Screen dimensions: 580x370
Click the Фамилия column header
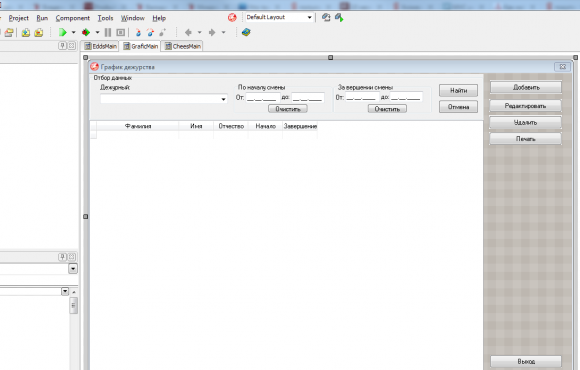pyautogui.click(x=138, y=126)
